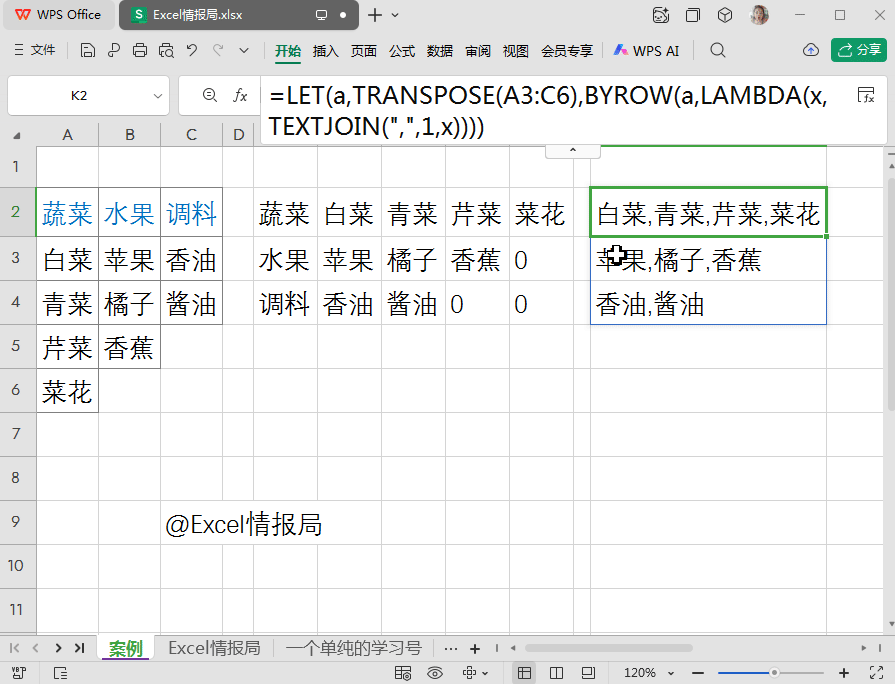Switch to Normal view button
The width and height of the screenshot is (895, 684).
[524, 673]
